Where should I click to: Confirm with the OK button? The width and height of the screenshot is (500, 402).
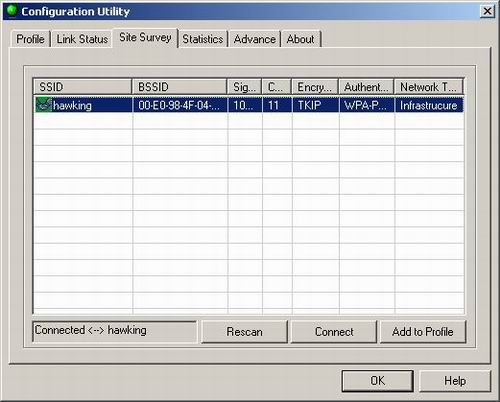pos(378,380)
